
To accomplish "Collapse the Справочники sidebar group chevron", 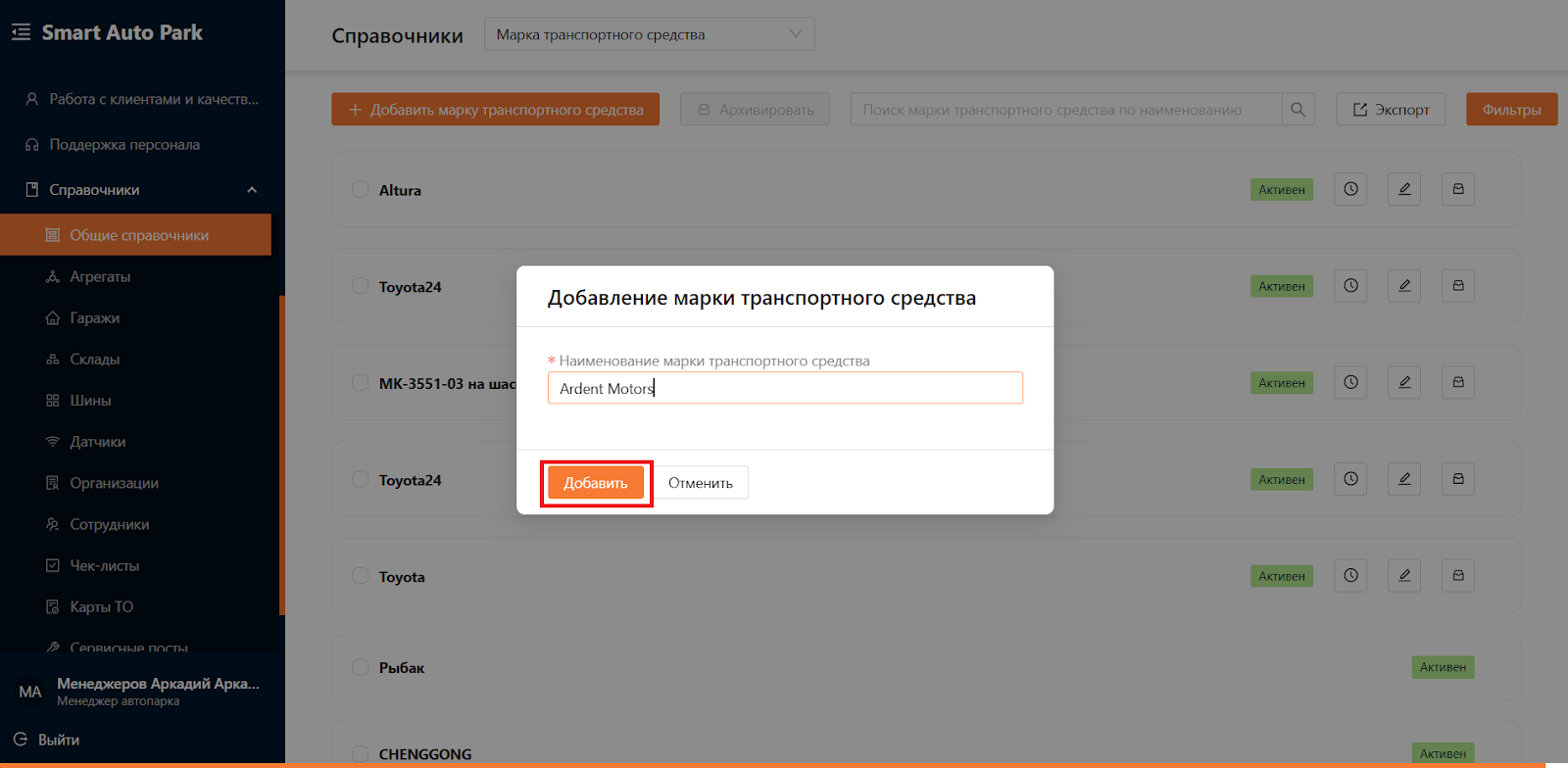I will coord(252,190).
